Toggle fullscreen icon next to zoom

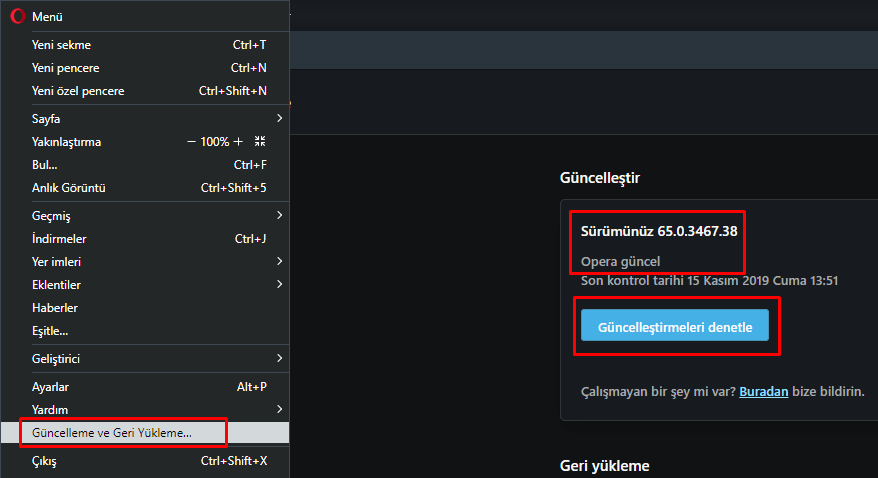point(260,141)
